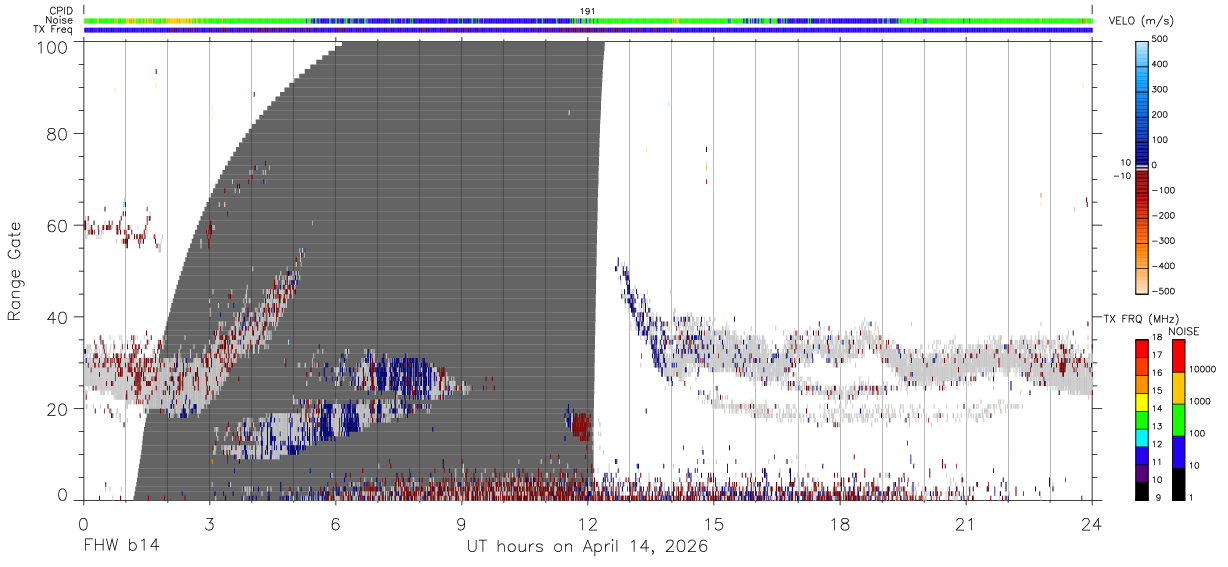Click the 10000 label on NOISE scale
Image resolution: width=1228 pixels, height=567 pixels.
[x=1203, y=370]
